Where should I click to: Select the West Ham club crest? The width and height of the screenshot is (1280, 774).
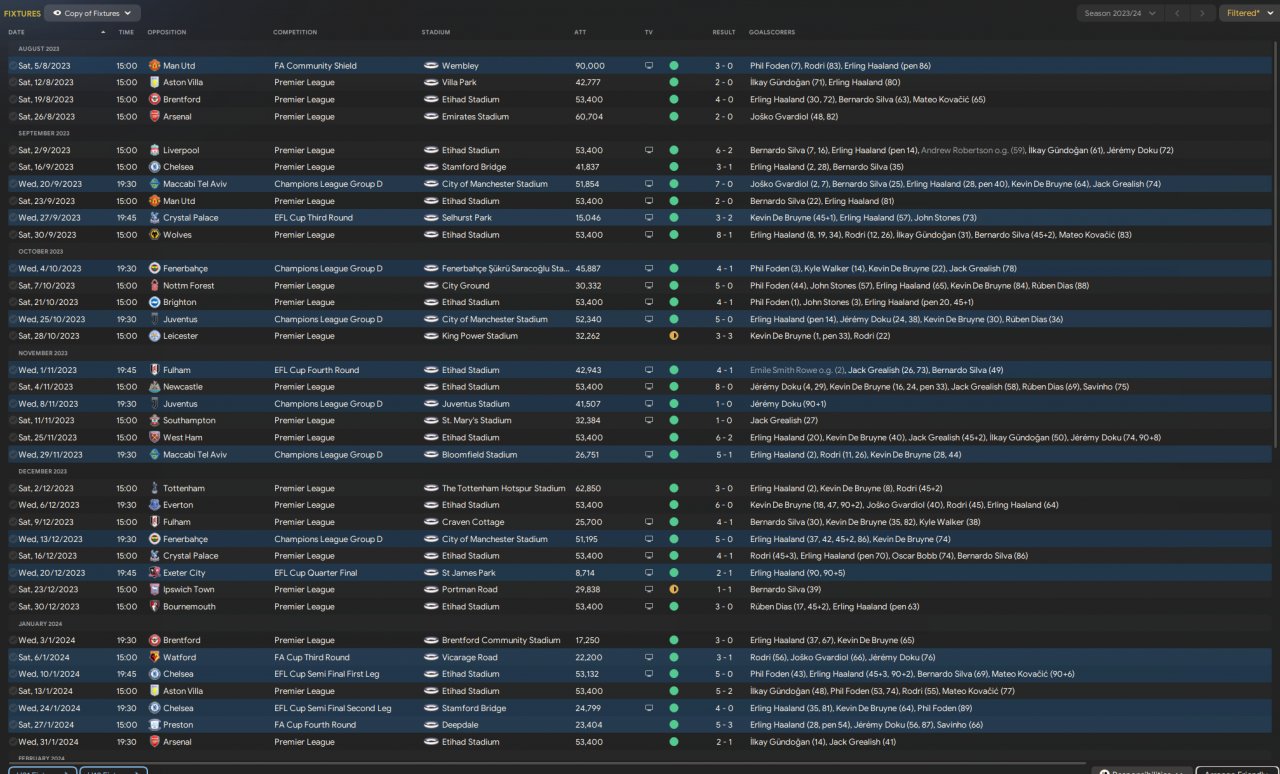(154, 438)
